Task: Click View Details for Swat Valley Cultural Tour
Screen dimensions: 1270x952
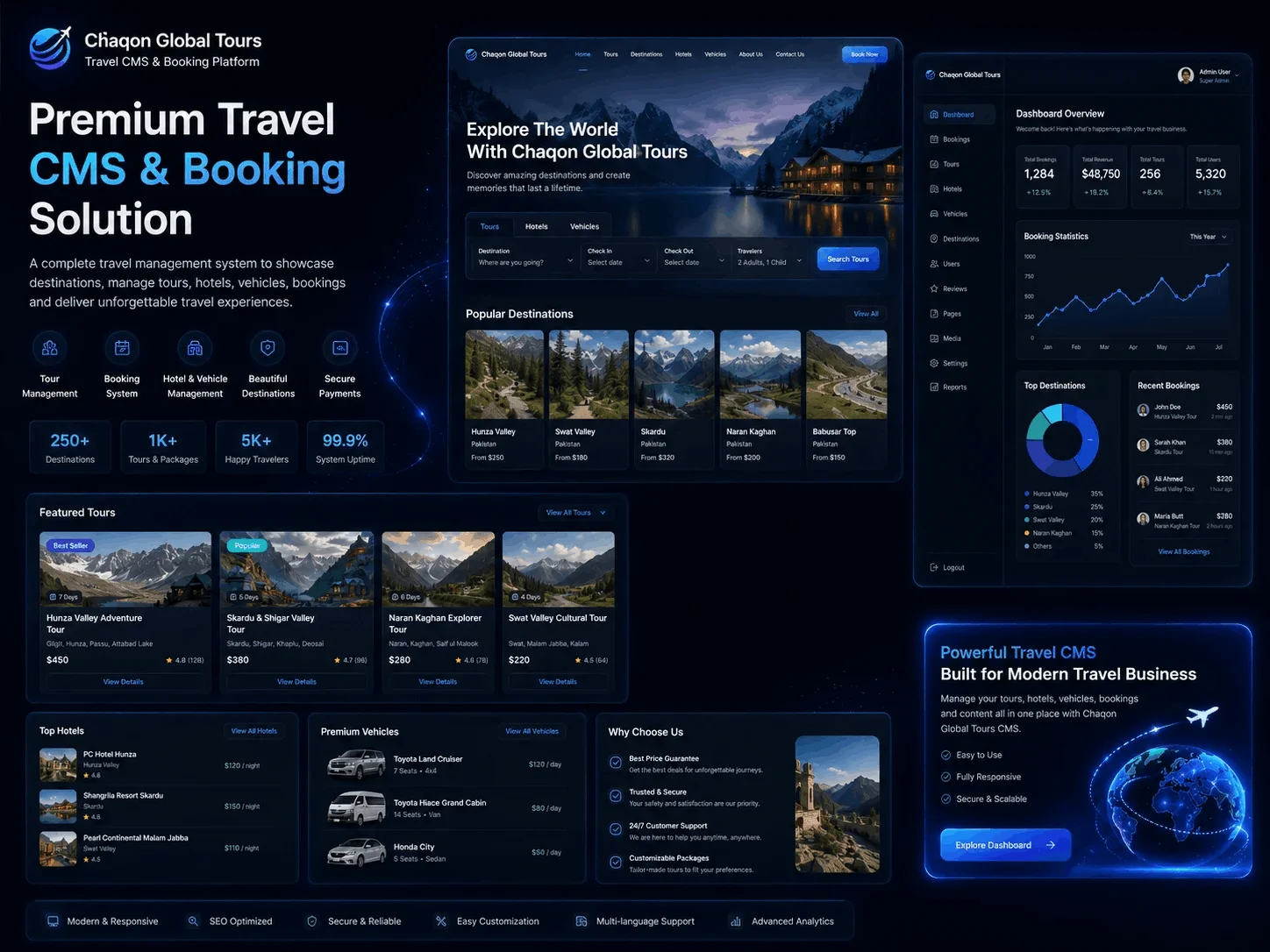Action: [558, 681]
